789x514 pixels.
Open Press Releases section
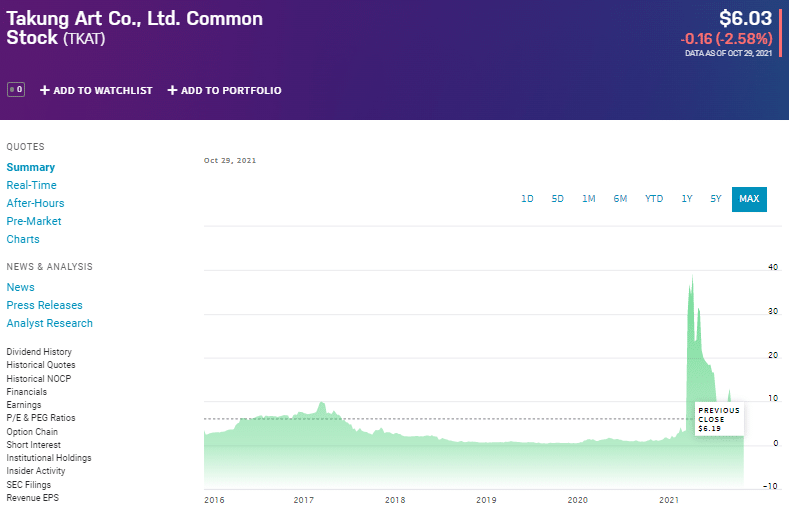click(44, 305)
